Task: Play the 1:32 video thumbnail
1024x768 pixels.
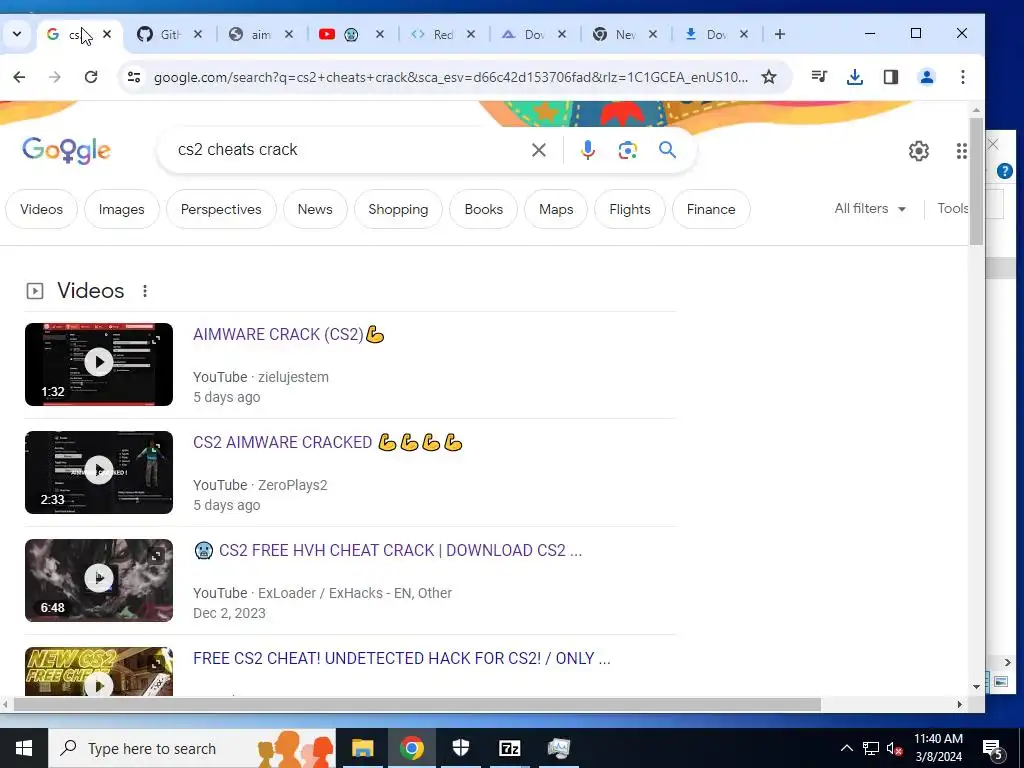Action: (x=99, y=364)
